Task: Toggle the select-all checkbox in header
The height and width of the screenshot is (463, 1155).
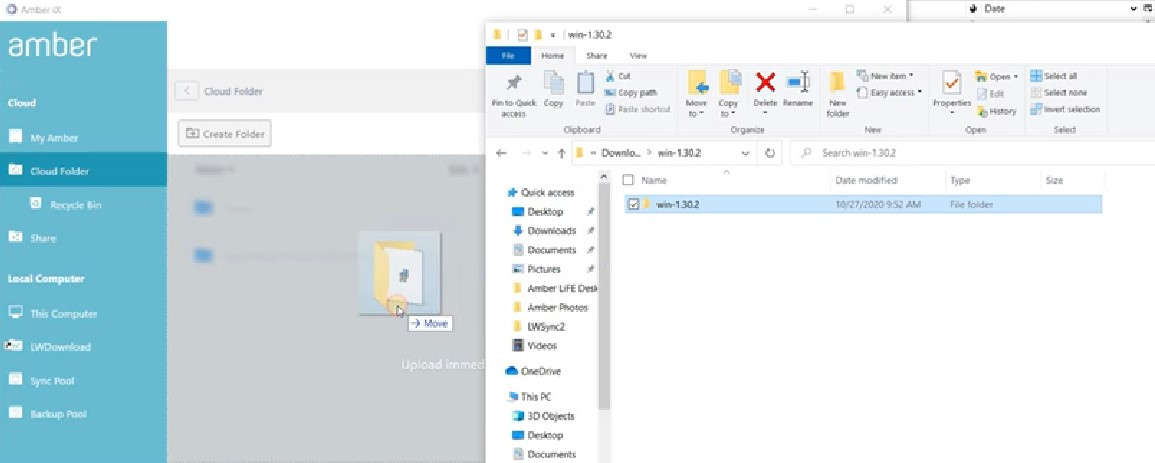Action: point(628,180)
